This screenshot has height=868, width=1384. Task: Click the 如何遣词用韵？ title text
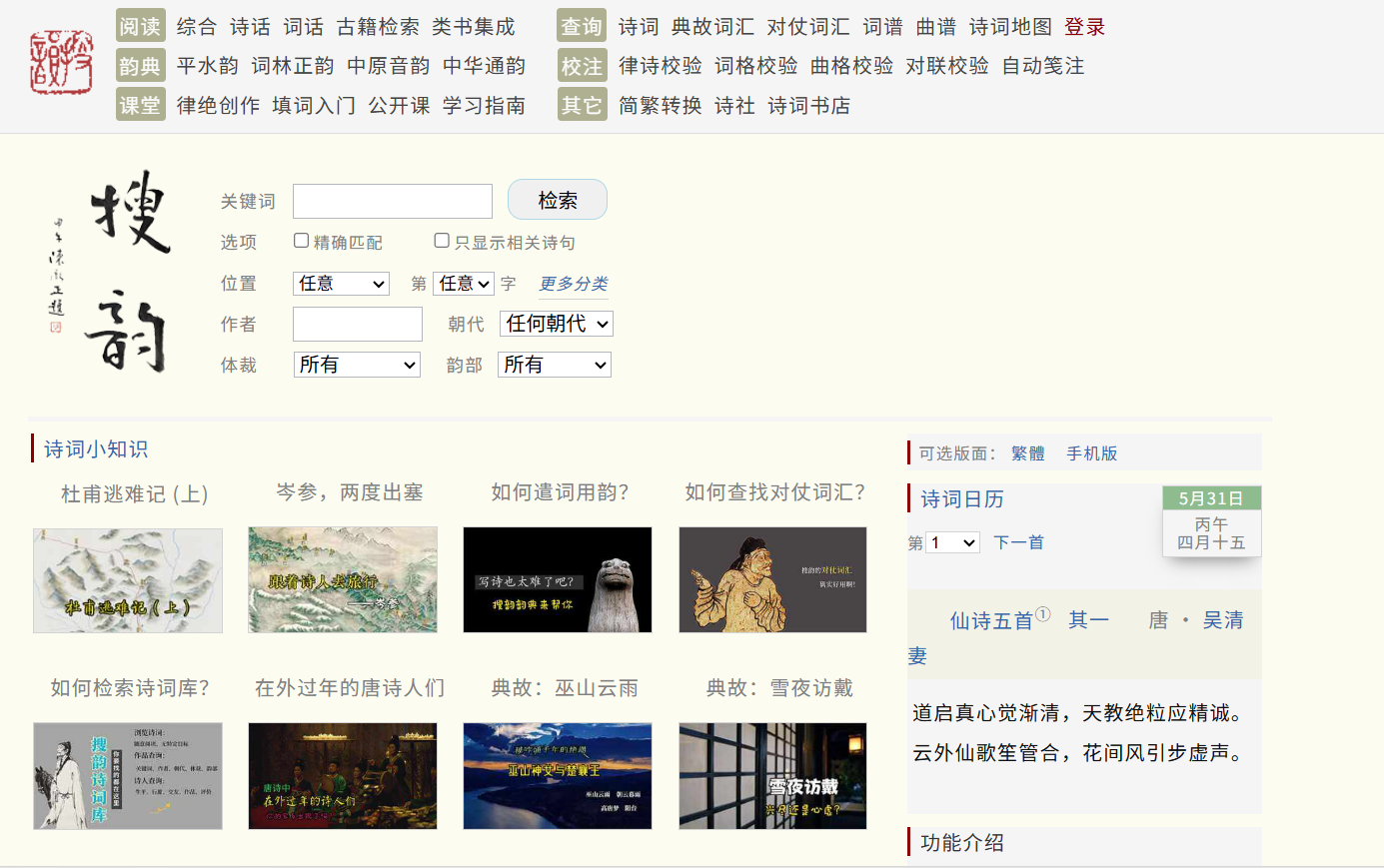pyautogui.click(x=560, y=492)
